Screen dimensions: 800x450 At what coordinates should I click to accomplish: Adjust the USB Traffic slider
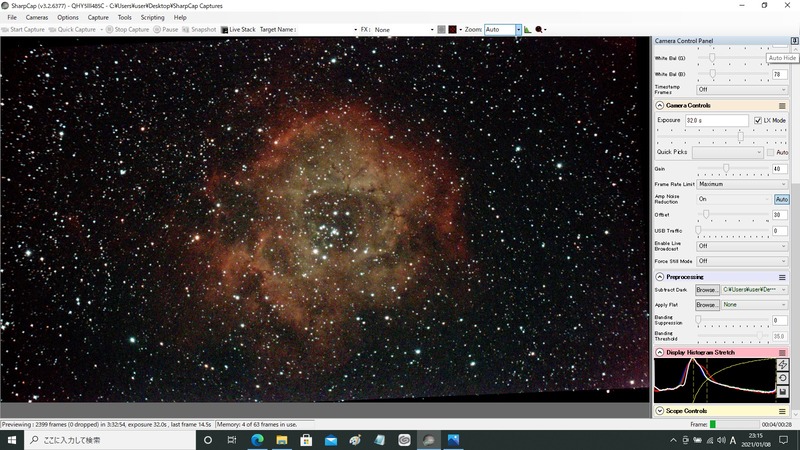tap(698, 231)
